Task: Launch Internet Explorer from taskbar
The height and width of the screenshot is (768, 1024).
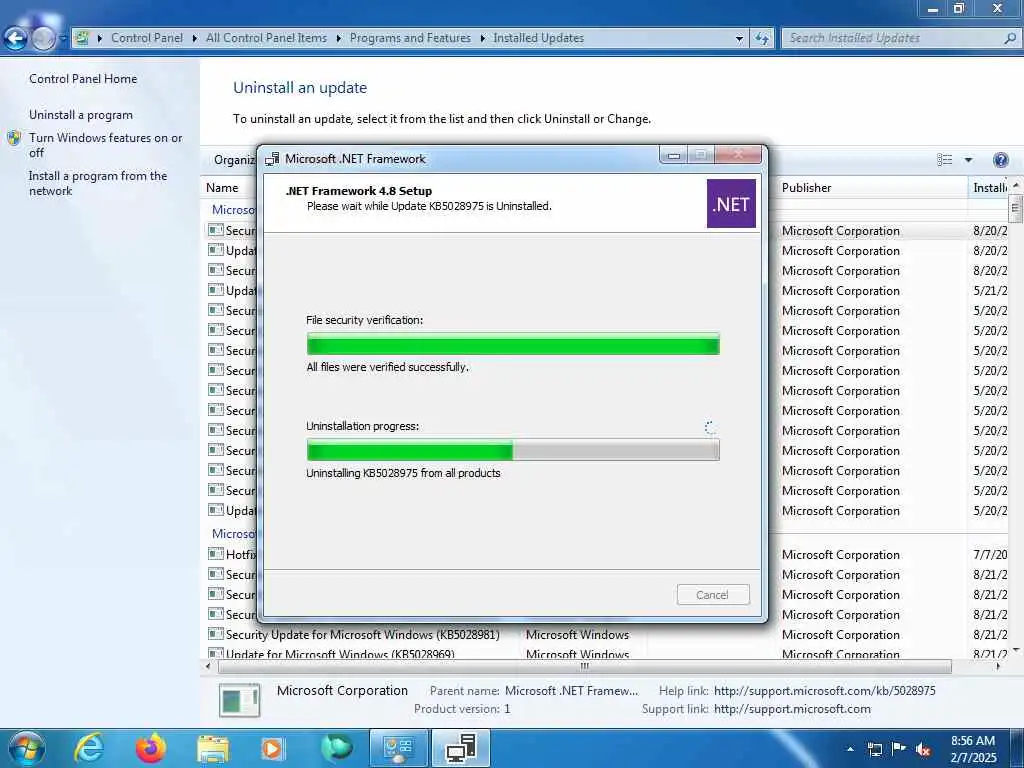Action: (x=89, y=748)
